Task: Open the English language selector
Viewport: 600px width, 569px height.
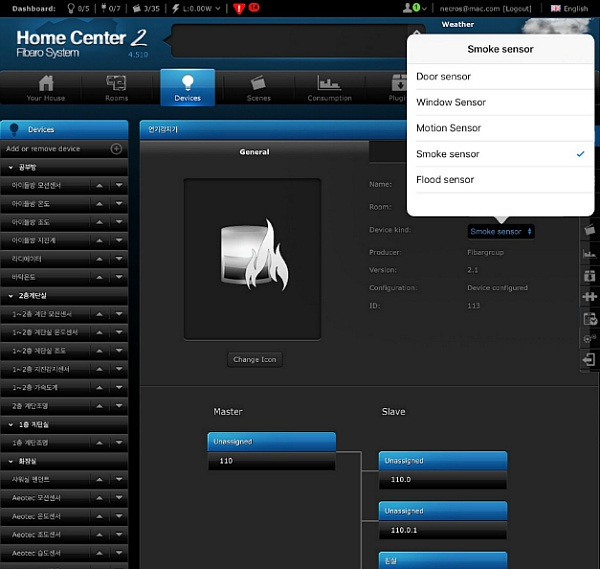Action: (569, 8)
